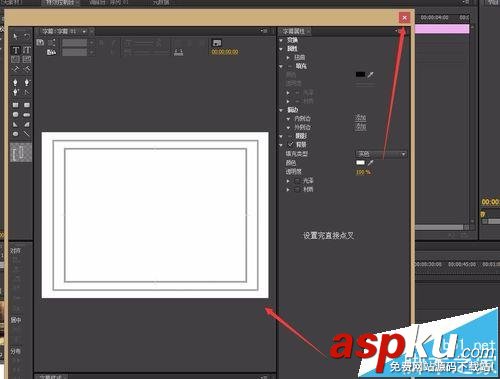Image resolution: width=500 pixels, height=379 pixels.
Task: Click the style preview thumbnail below tools
Action: tap(21, 152)
